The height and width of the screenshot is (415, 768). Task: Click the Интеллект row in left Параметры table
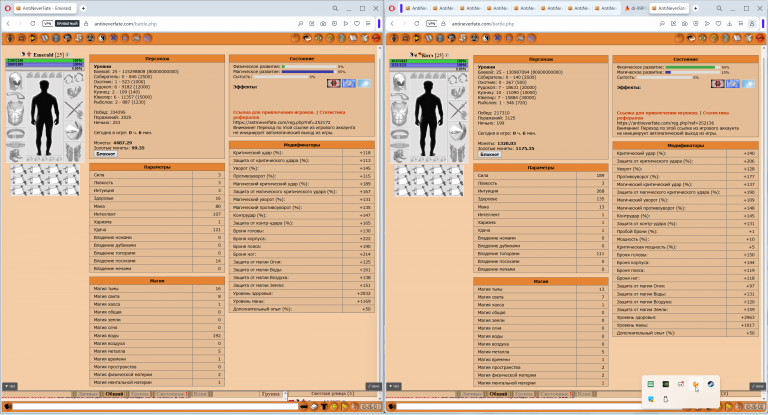157,214
